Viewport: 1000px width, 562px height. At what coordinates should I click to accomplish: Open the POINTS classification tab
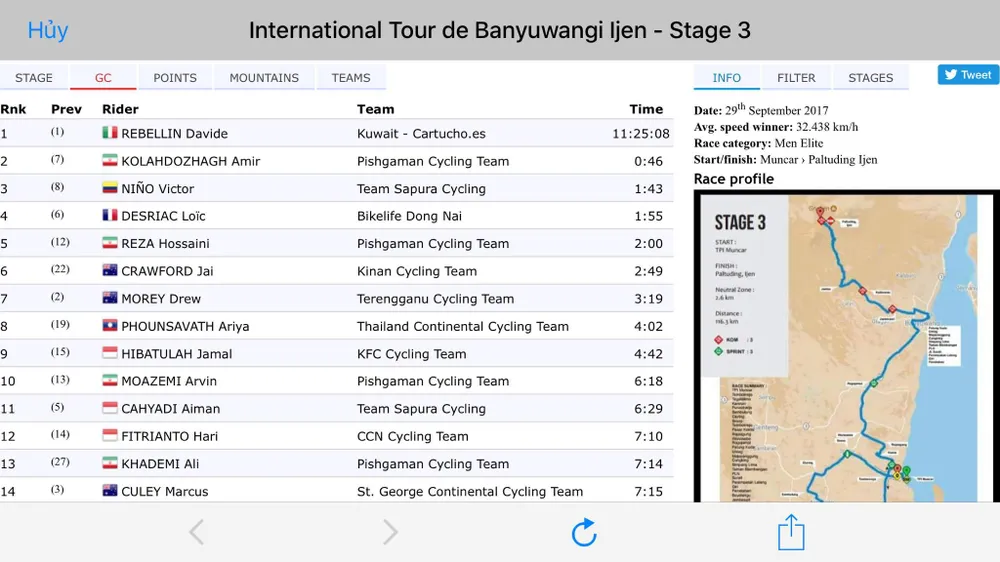point(175,78)
